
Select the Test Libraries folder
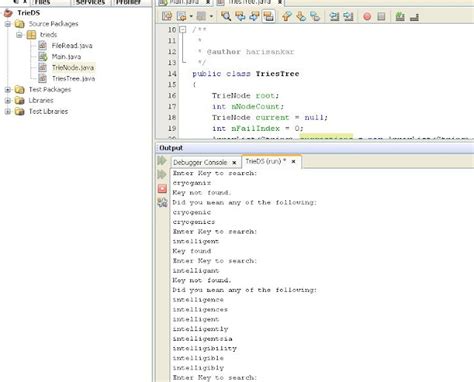click(48, 111)
